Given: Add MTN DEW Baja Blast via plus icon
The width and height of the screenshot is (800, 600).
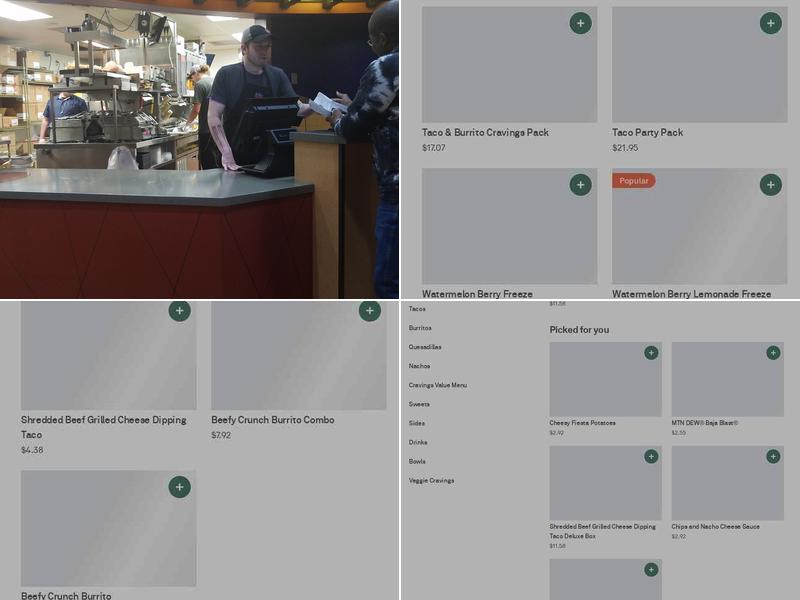Looking at the screenshot, I should (773, 353).
